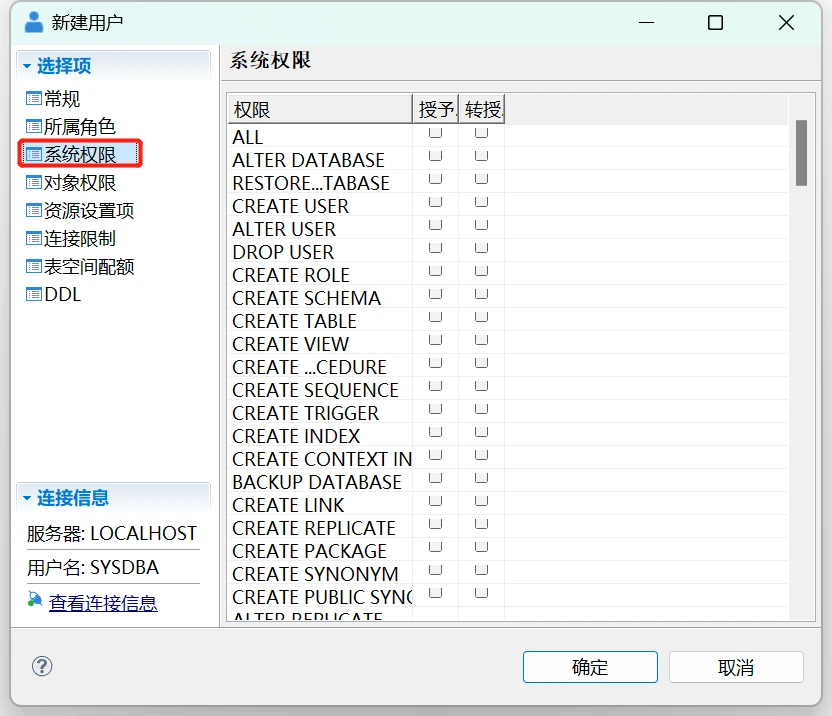The width and height of the screenshot is (832, 716).
Task: Enable 授予 checkbox for CREATE USER
Action: tap(435, 202)
